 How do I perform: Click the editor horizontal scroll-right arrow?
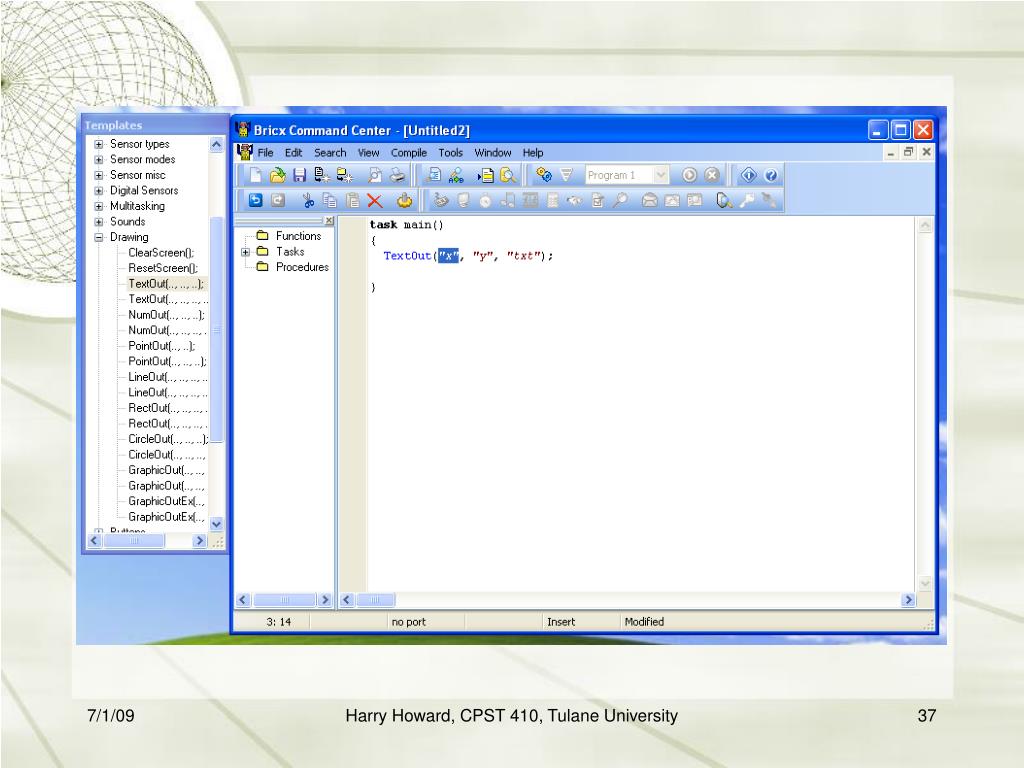point(908,600)
